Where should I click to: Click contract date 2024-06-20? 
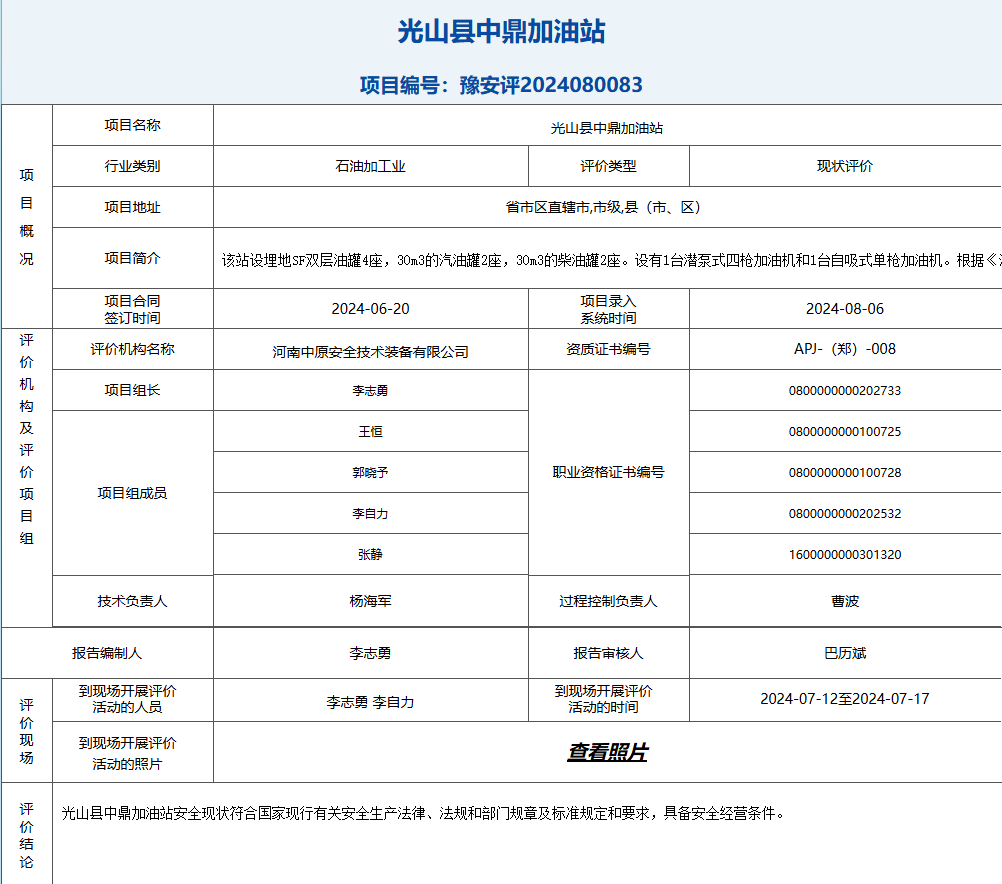coord(371,309)
